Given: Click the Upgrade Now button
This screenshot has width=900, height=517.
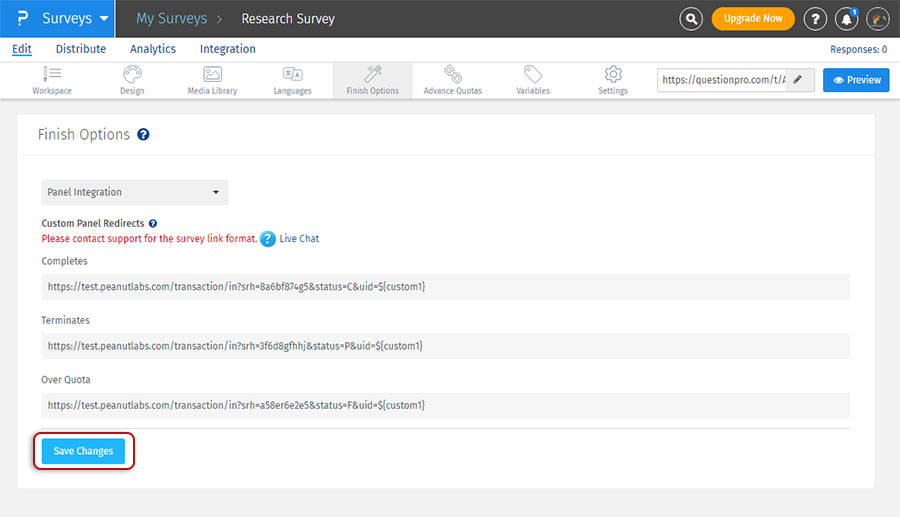Looking at the screenshot, I should coord(753,19).
